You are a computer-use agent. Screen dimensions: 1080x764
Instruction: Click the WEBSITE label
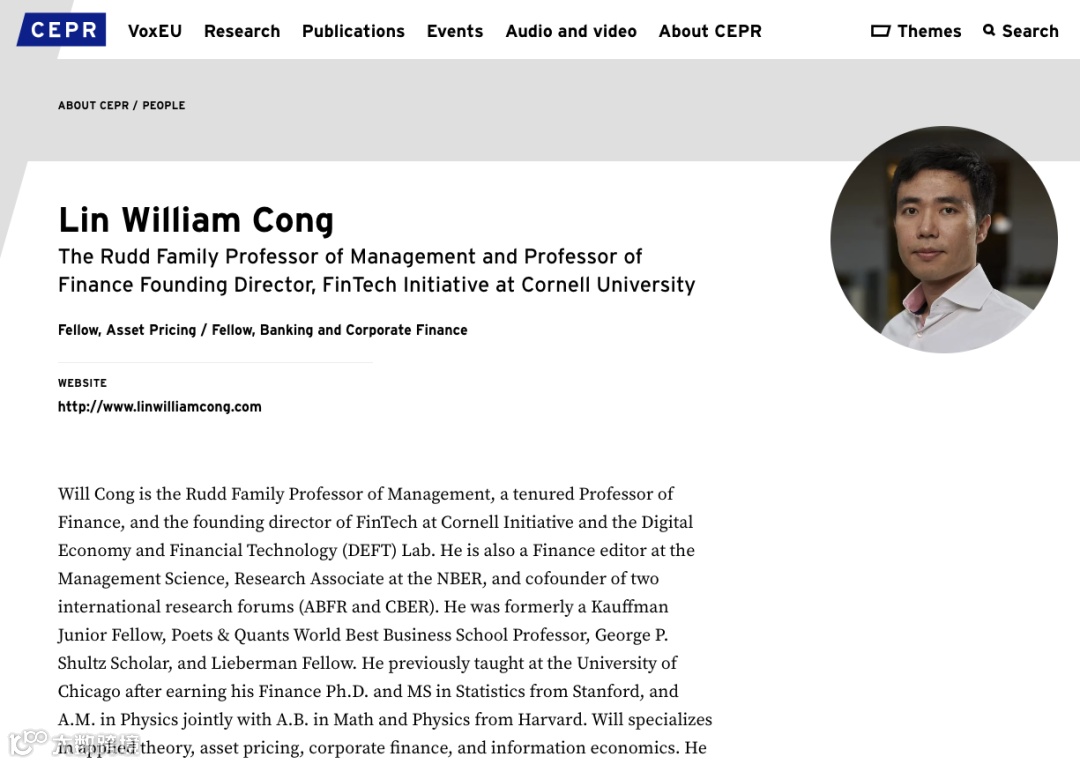pyautogui.click(x=82, y=383)
